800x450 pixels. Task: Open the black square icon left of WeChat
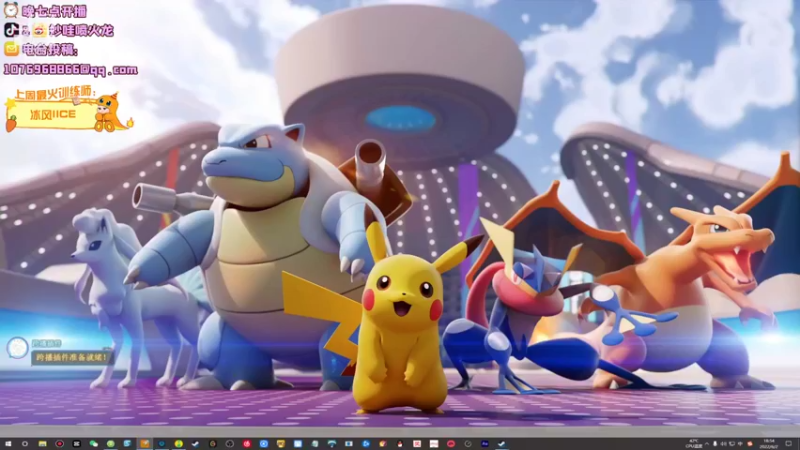77,444
